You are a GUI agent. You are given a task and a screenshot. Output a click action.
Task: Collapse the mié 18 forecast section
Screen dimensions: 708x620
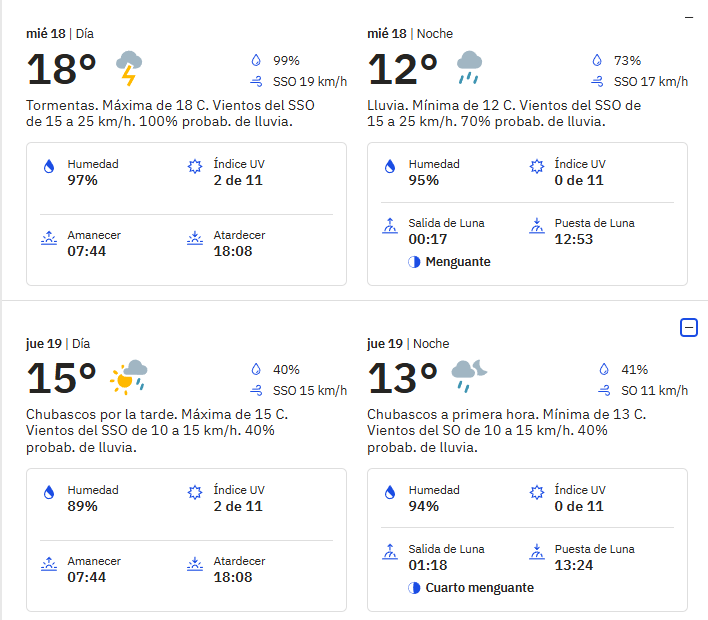pyautogui.click(x=689, y=18)
